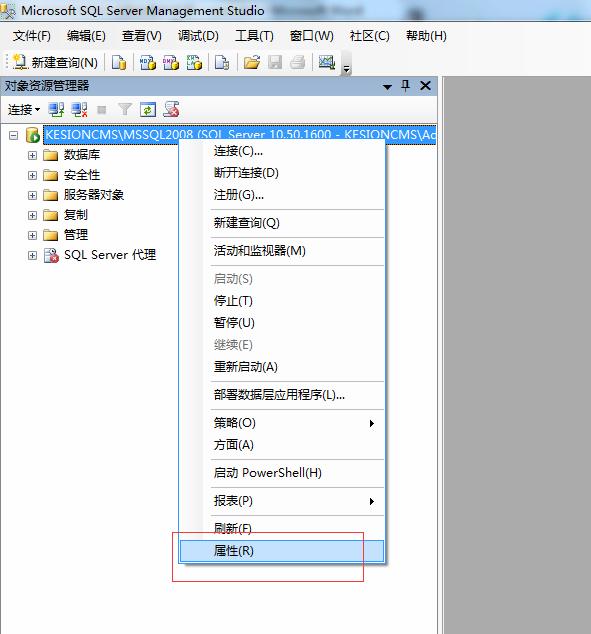Select the 复制 tree item
This screenshot has width=591, height=634.
76,215
